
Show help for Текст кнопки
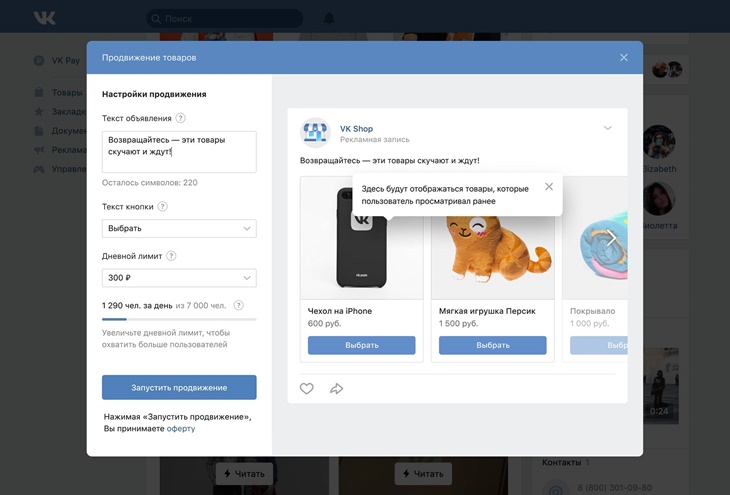click(x=162, y=206)
